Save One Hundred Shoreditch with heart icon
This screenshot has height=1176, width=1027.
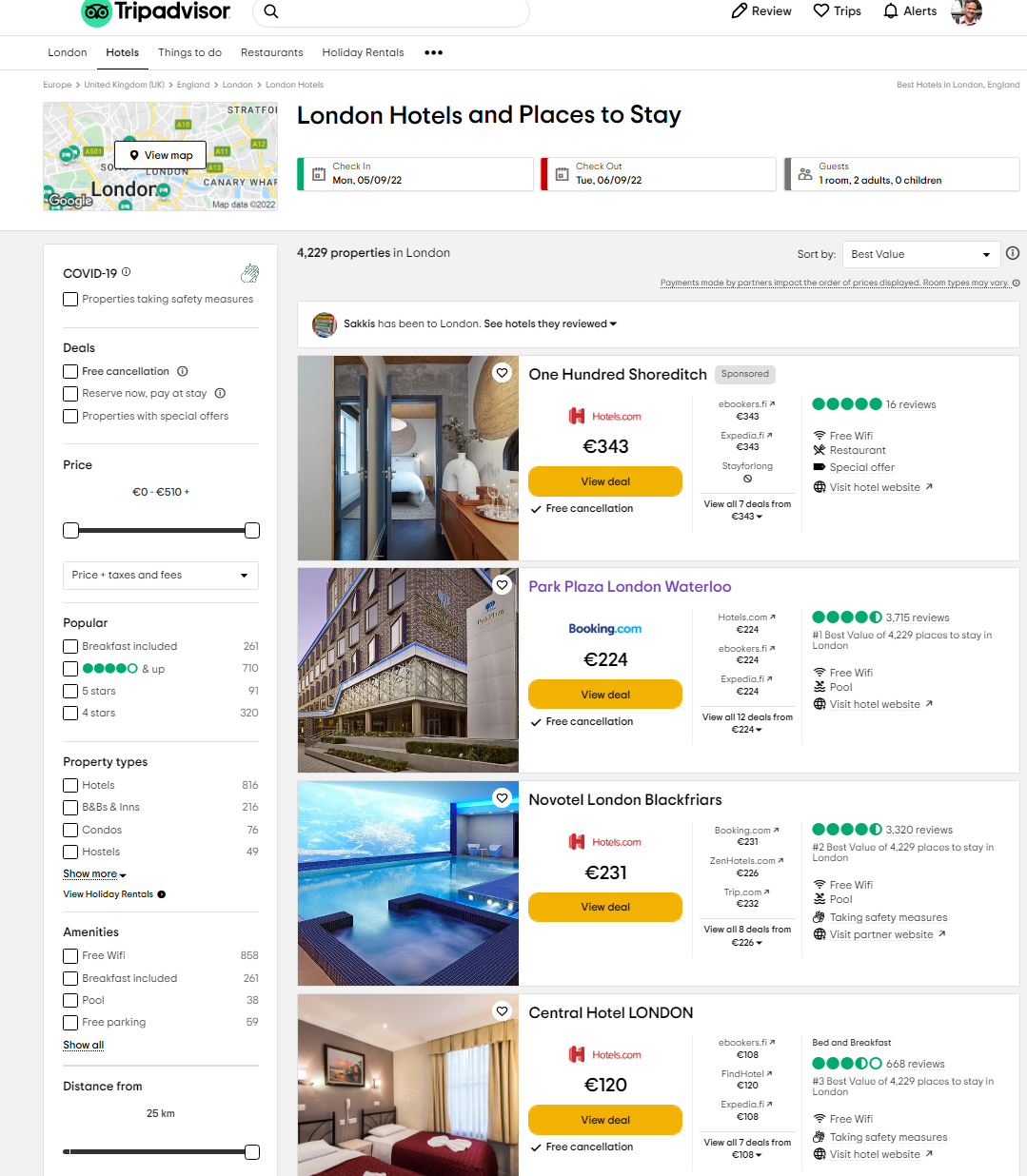(503, 373)
